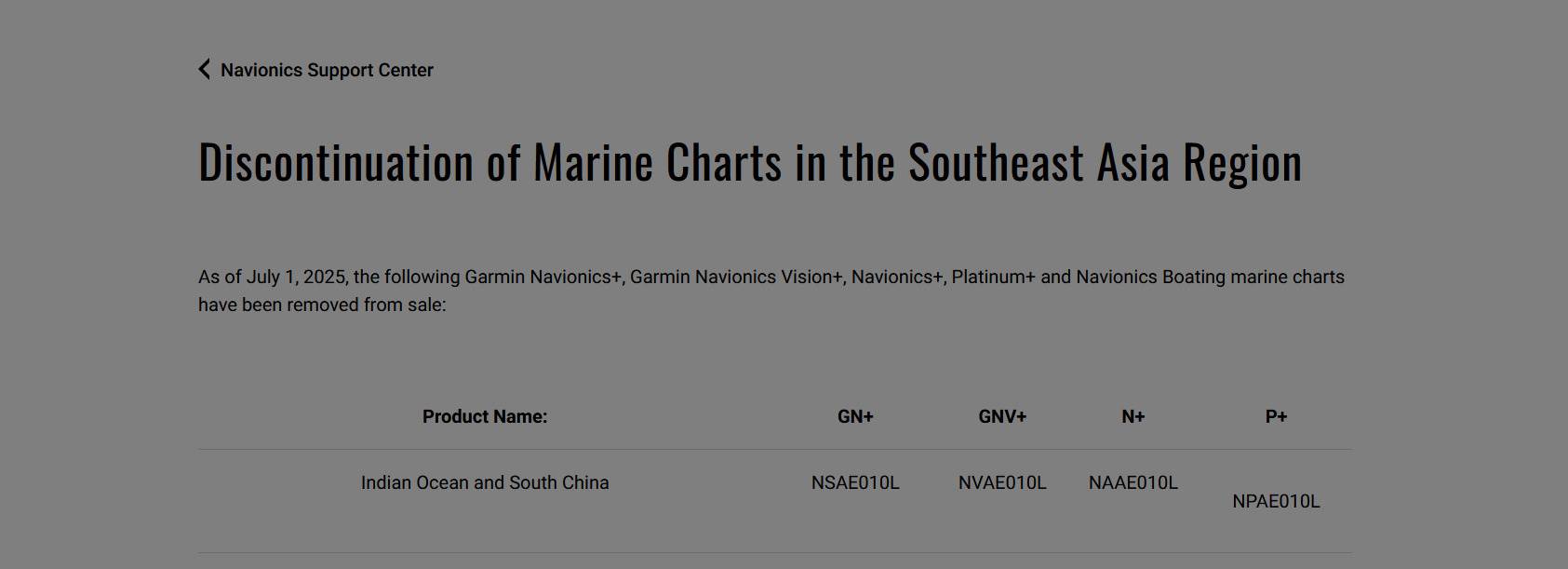This screenshot has height=569, width=1568.
Task: Click the NAAE010L product code
Action: [x=1132, y=483]
